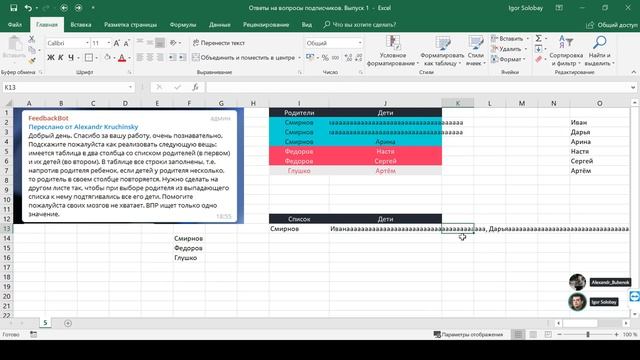Open the Общий number format dropdown
This screenshot has height=360, width=640.
(x=360, y=43)
